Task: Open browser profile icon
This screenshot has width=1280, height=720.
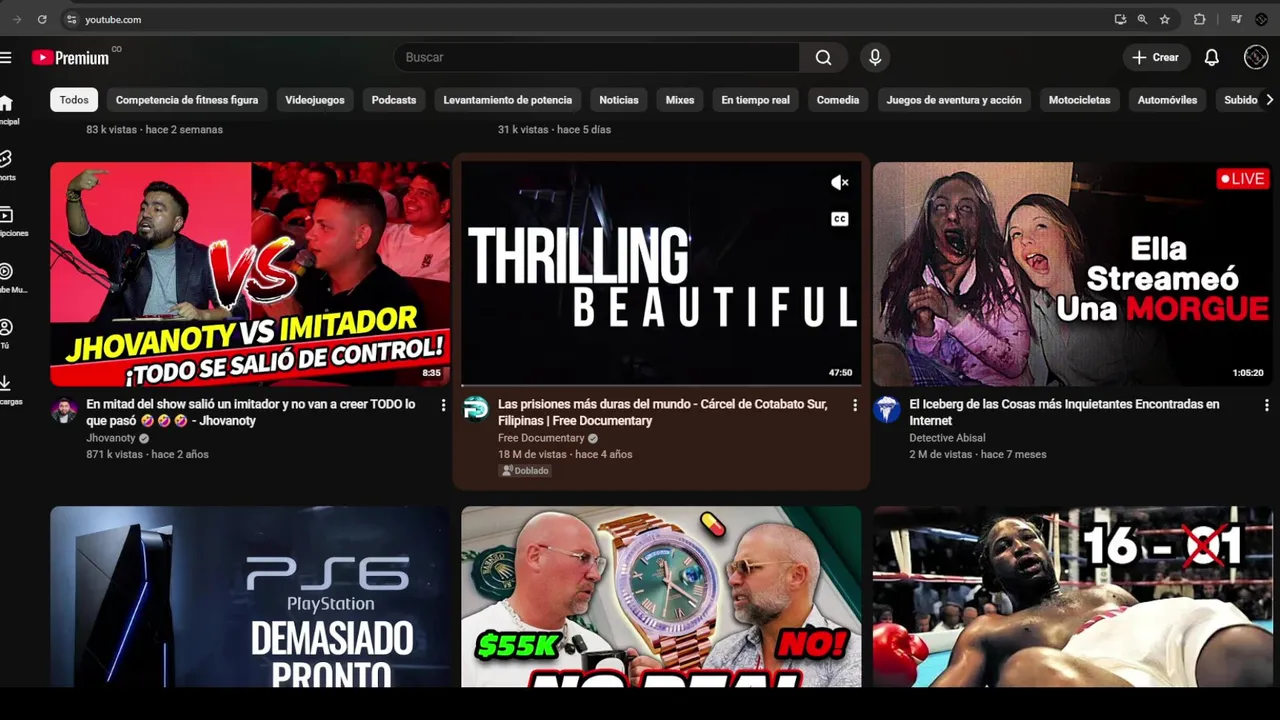Action: tap(1262, 19)
